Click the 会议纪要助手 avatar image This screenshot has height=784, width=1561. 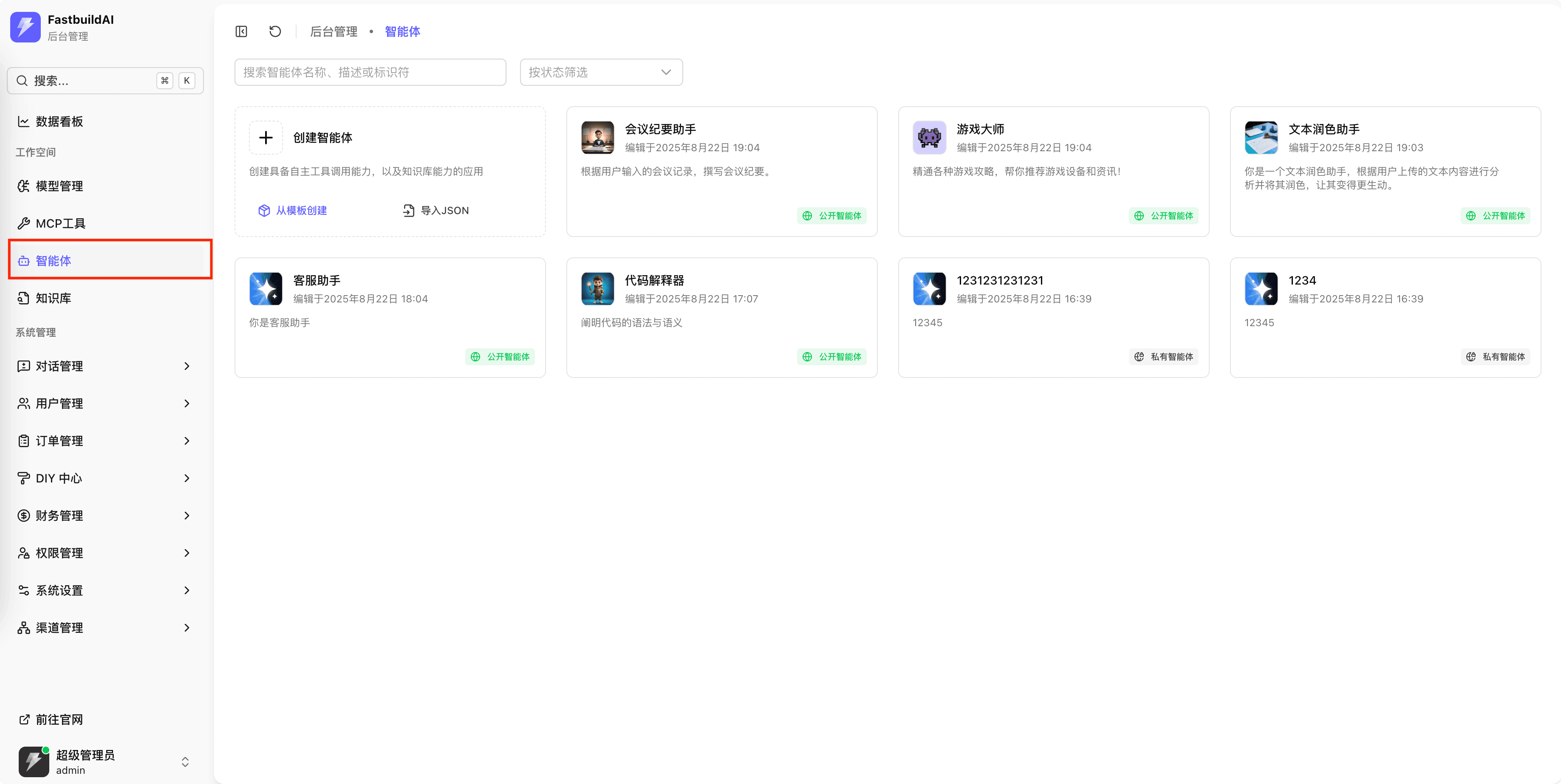click(597, 138)
